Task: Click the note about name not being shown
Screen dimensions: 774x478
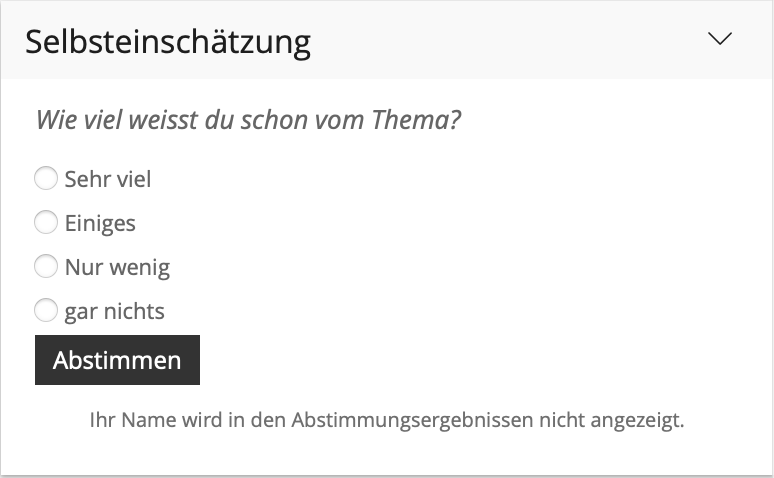Action: pyautogui.click(x=387, y=420)
